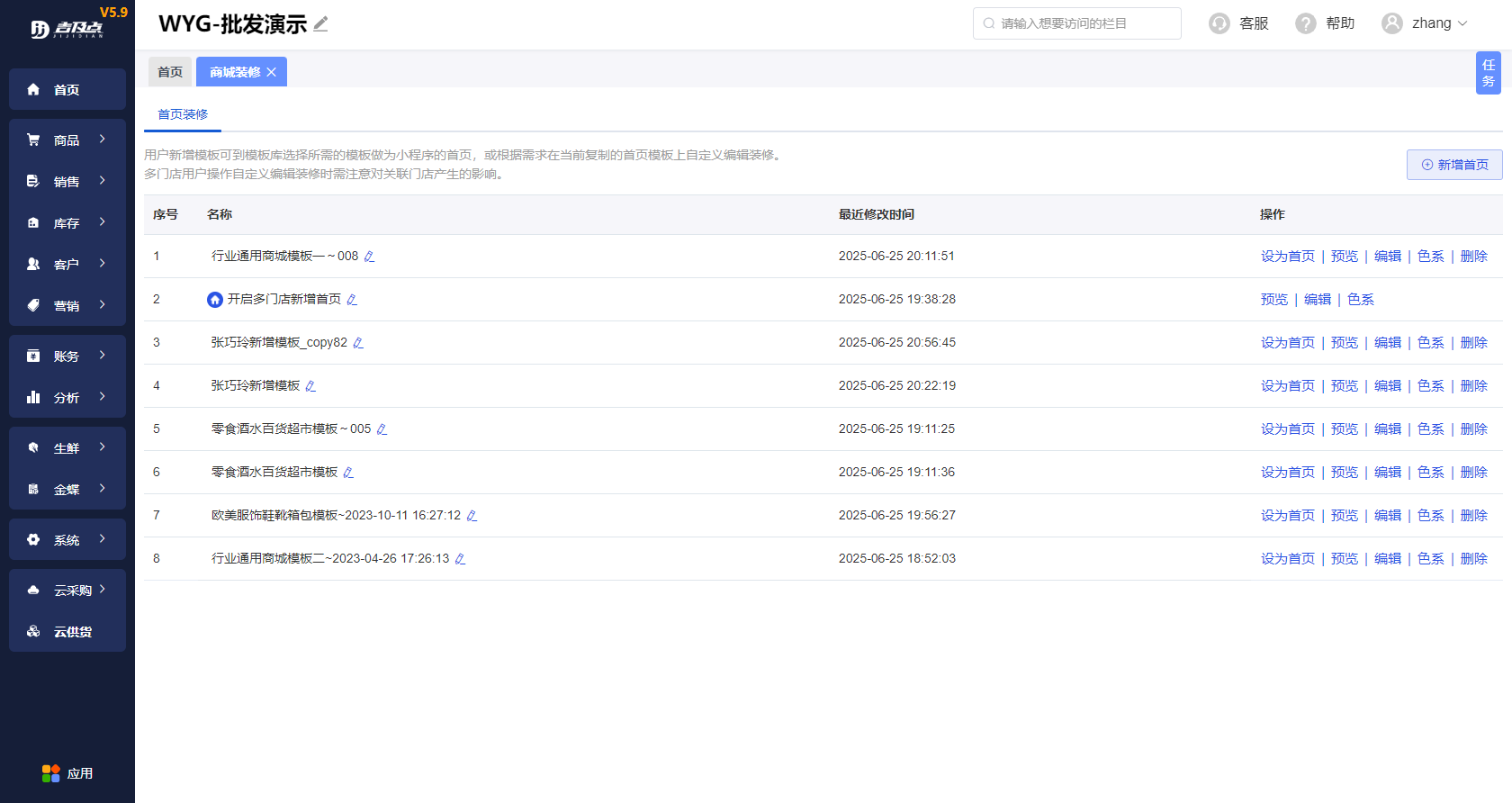Switch to the 首页 tab
This screenshot has height=803, width=1512.
point(170,72)
